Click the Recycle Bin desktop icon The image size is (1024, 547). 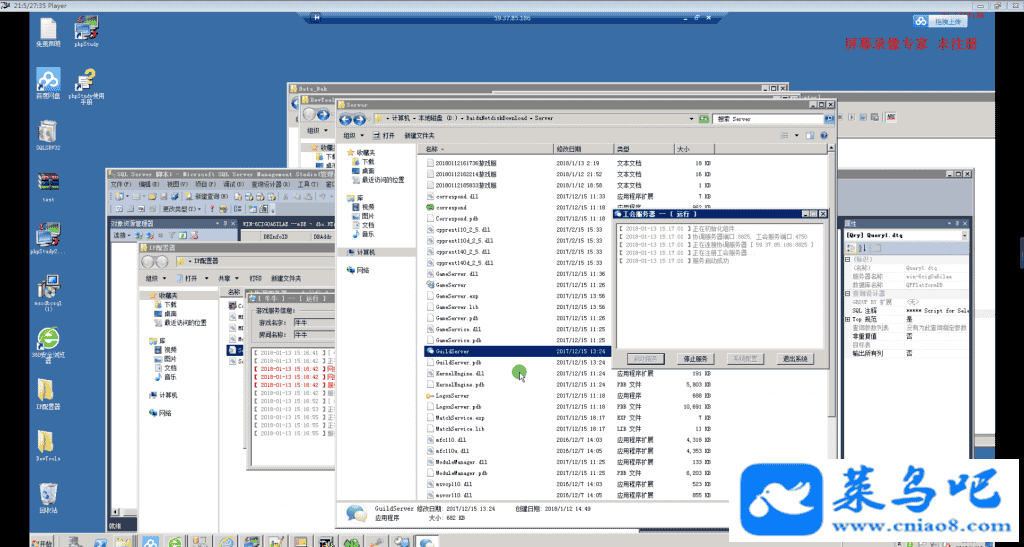[47, 495]
